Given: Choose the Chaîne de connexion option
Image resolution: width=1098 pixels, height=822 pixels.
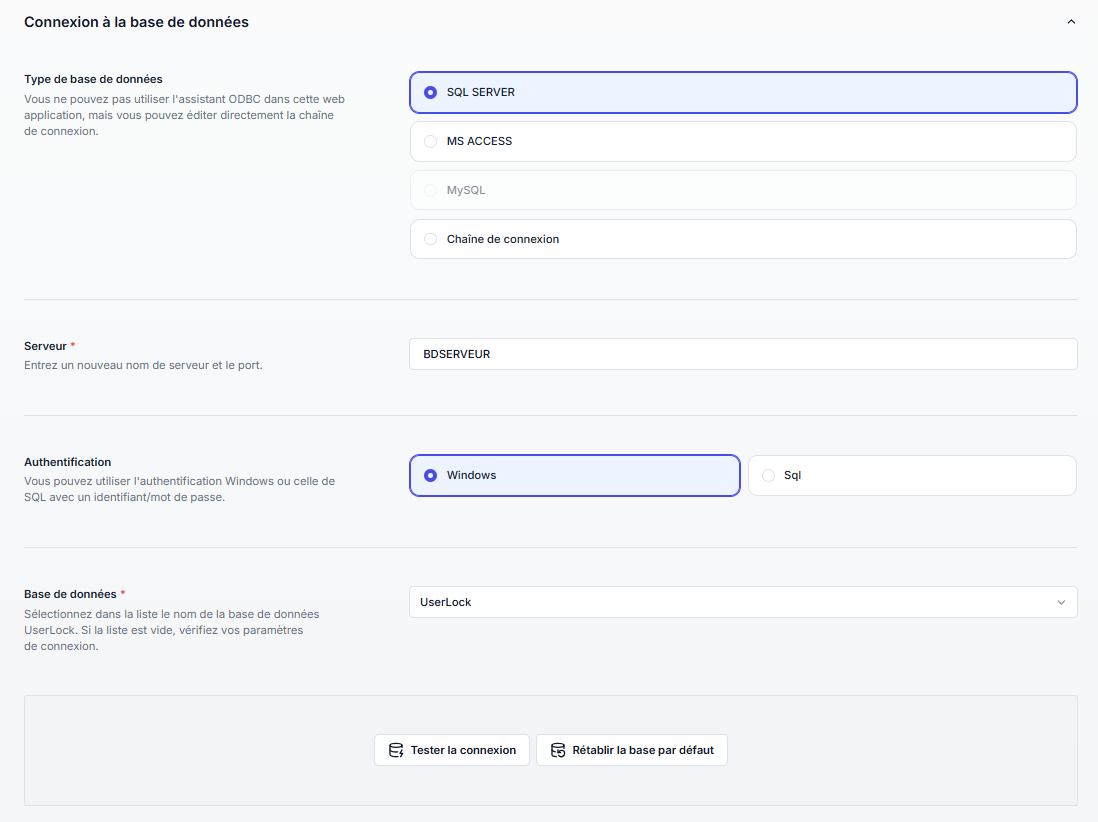Looking at the screenshot, I should 742,239.
